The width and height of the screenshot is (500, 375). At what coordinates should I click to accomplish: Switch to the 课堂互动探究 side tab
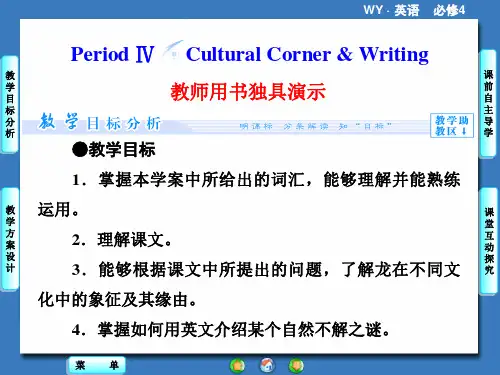pos(489,241)
